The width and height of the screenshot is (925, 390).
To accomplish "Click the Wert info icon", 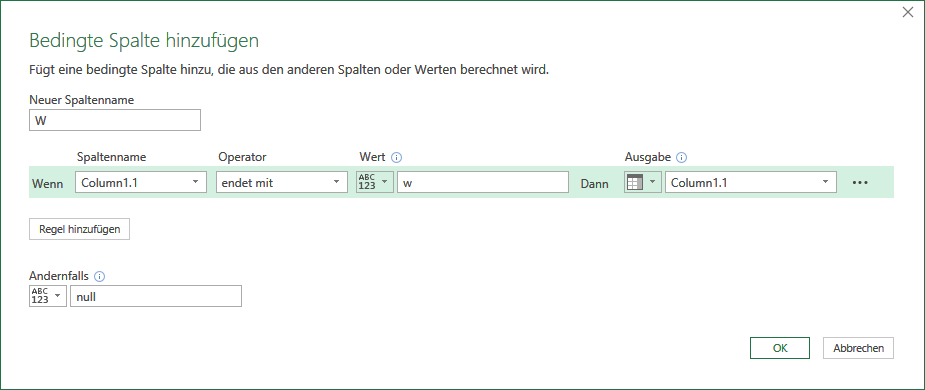I will (396, 158).
